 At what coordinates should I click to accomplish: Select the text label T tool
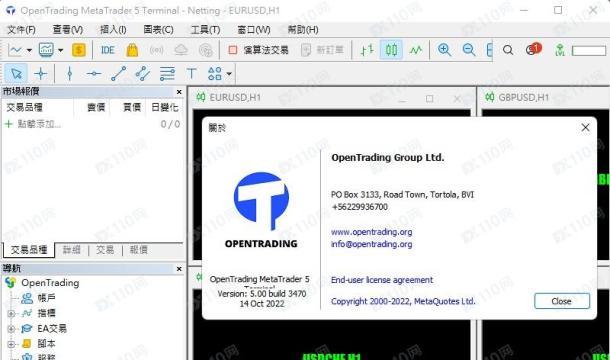tap(191, 73)
